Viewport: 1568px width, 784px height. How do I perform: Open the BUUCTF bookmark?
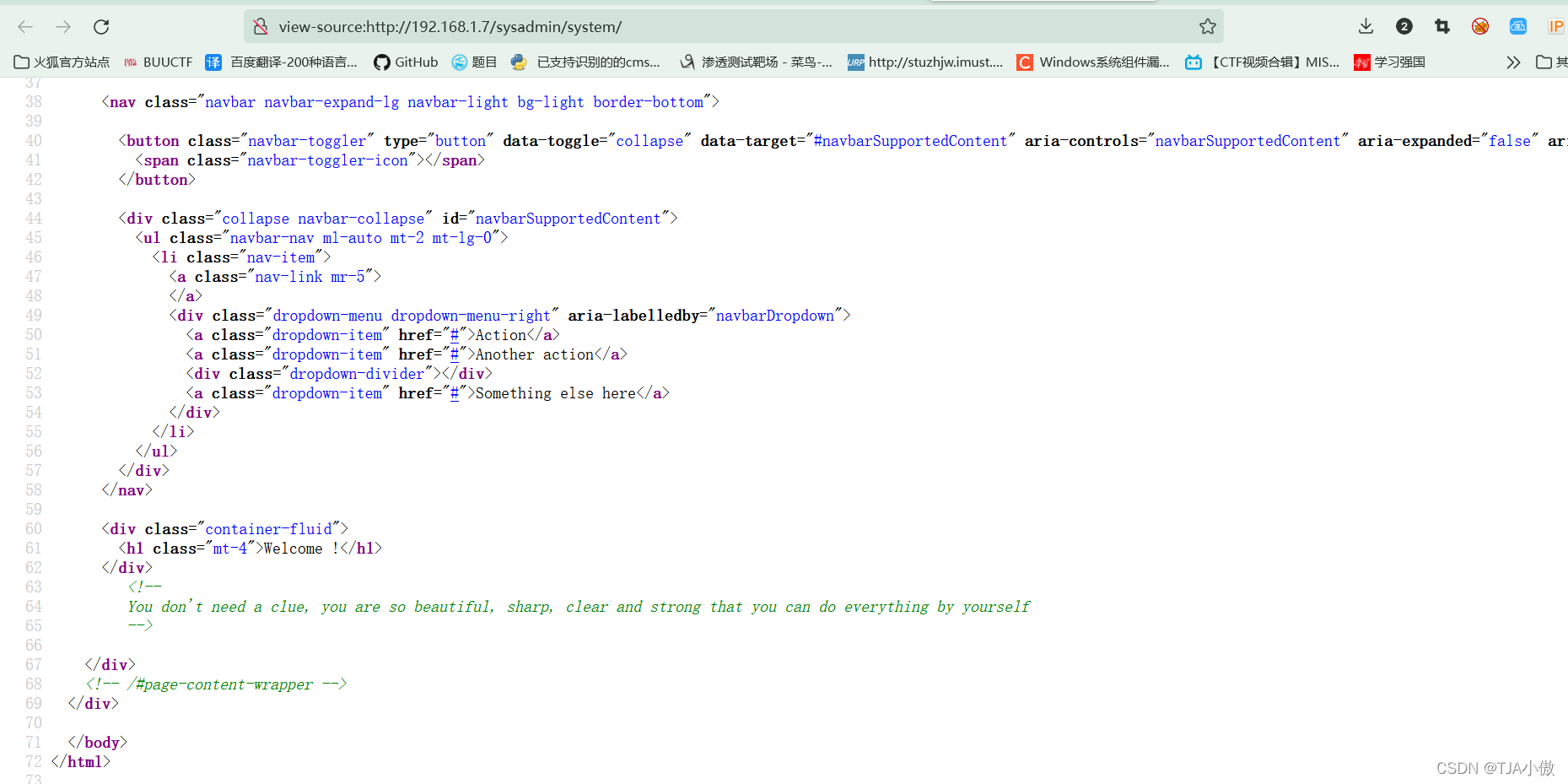point(158,62)
